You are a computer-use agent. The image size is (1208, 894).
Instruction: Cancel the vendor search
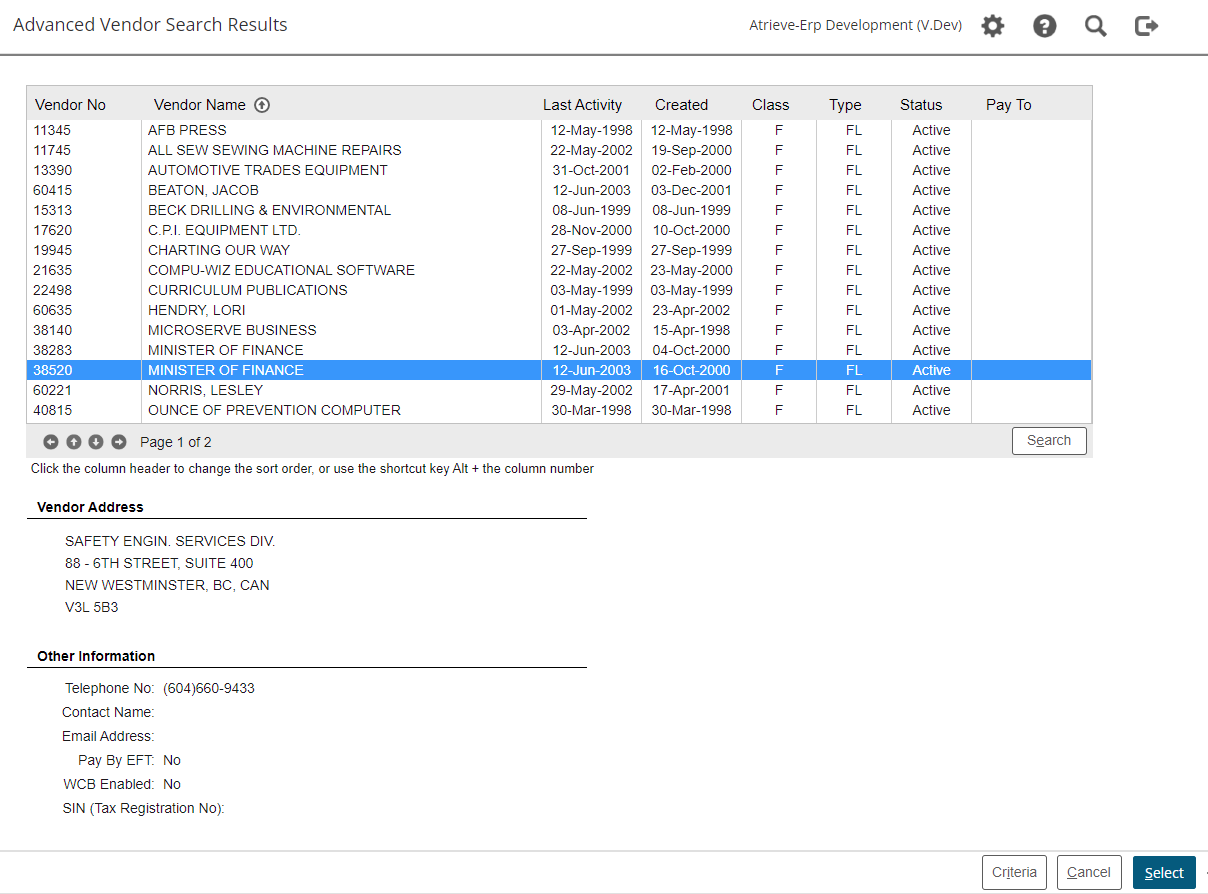point(1089,872)
